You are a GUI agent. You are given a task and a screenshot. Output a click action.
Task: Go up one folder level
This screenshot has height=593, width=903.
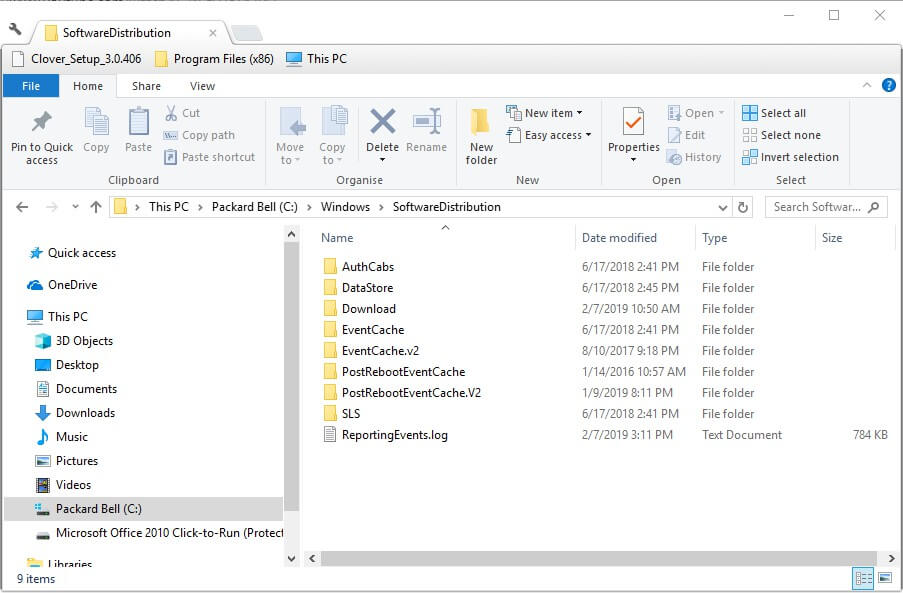96,207
